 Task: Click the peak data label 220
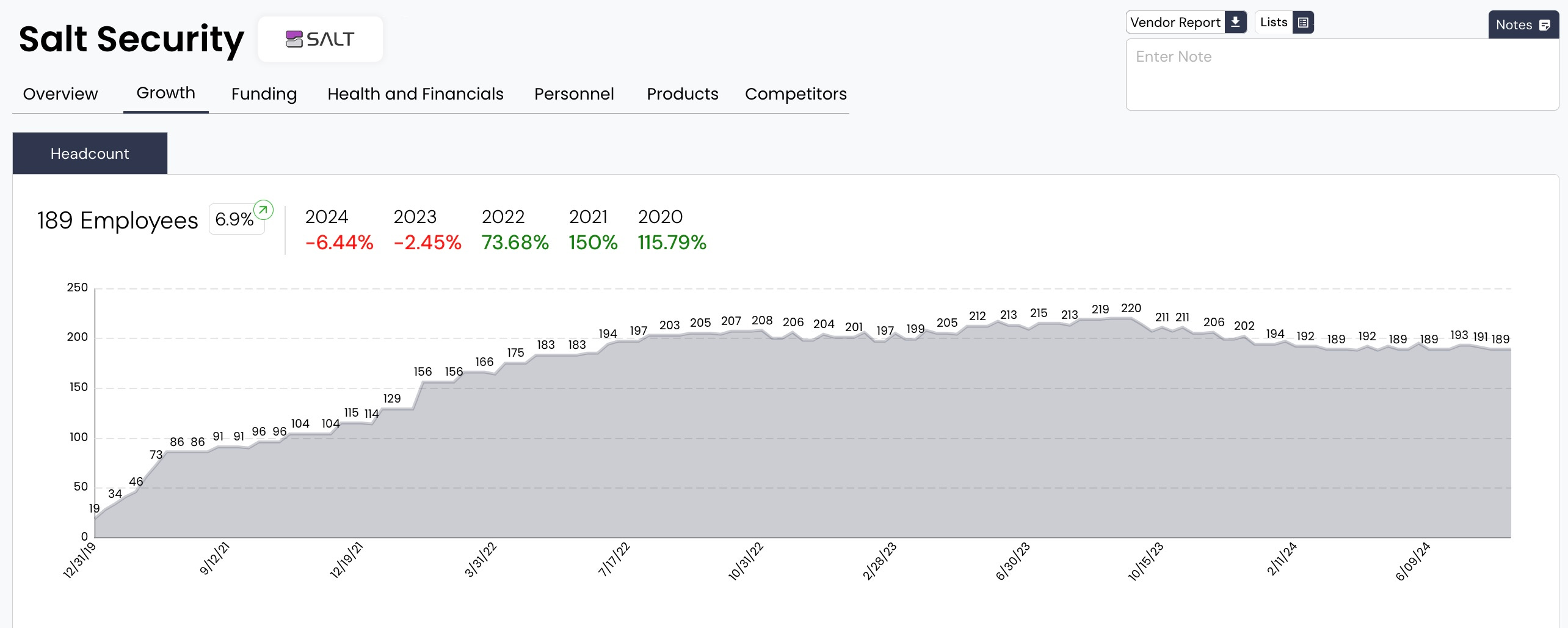[1131, 309]
